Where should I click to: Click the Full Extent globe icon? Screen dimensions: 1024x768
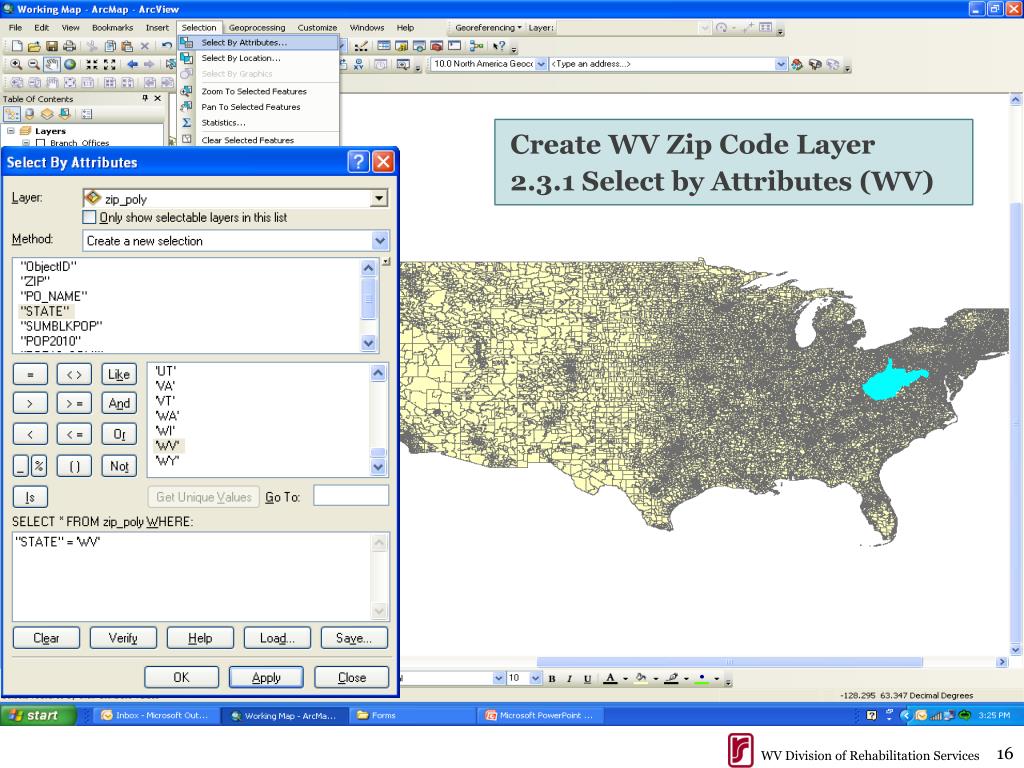point(69,64)
